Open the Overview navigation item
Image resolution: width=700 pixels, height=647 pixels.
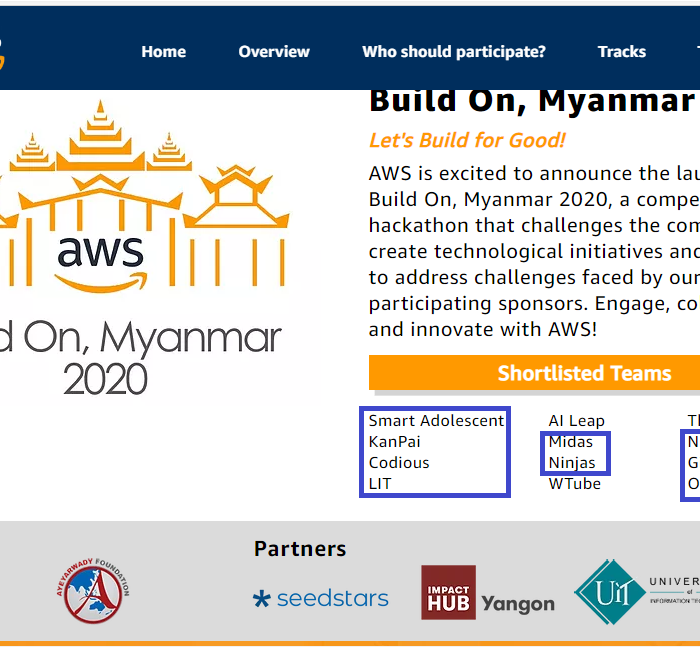[x=274, y=52]
